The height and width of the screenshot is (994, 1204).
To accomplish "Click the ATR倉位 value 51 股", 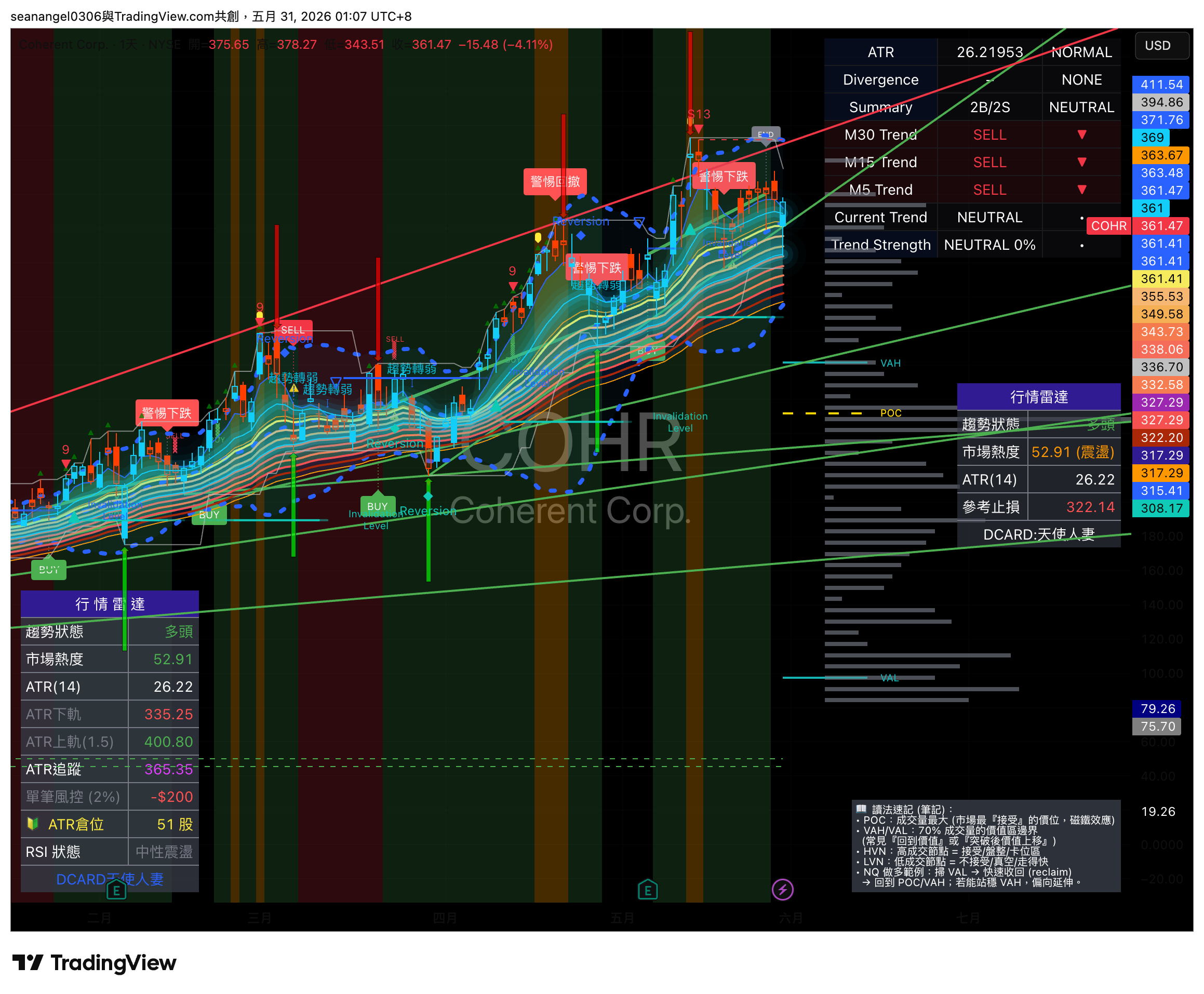I will pyautogui.click(x=175, y=824).
